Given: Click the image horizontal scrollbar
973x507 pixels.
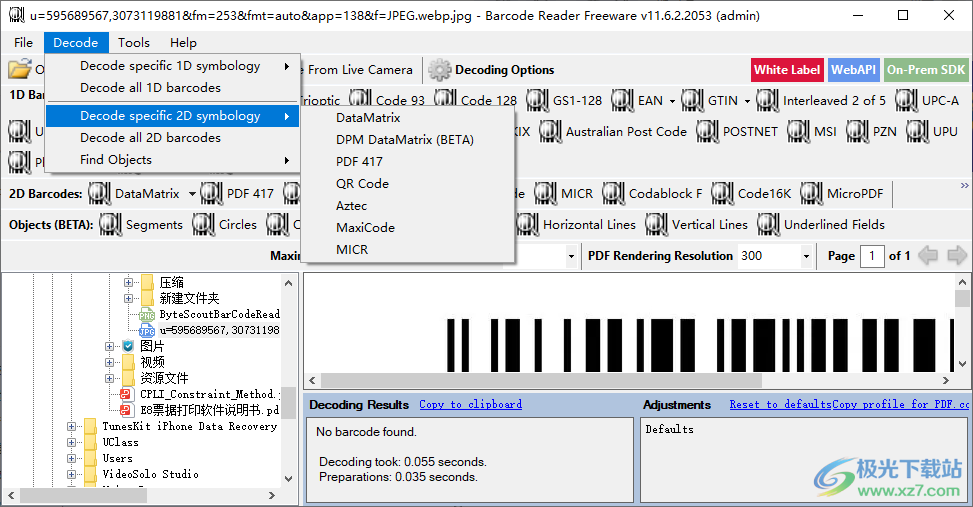Looking at the screenshot, I should [x=541, y=380].
